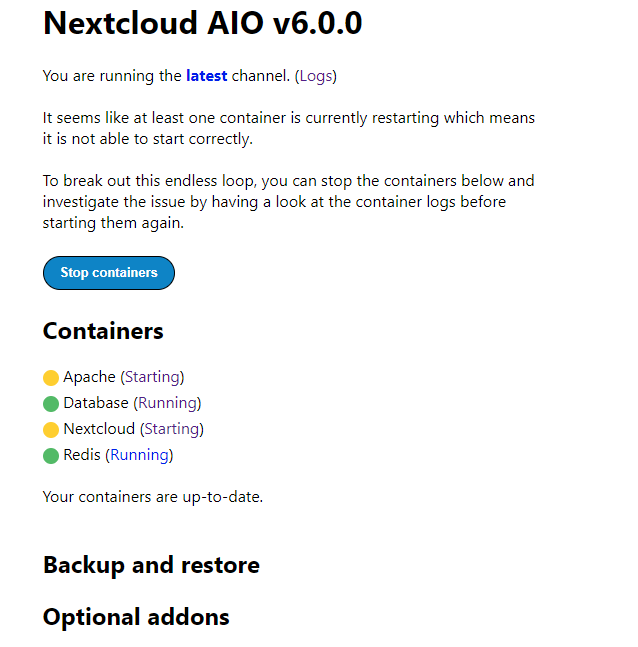Open the Nextcloud Starting log link
The image size is (638, 647).
(x=171, y=429)
